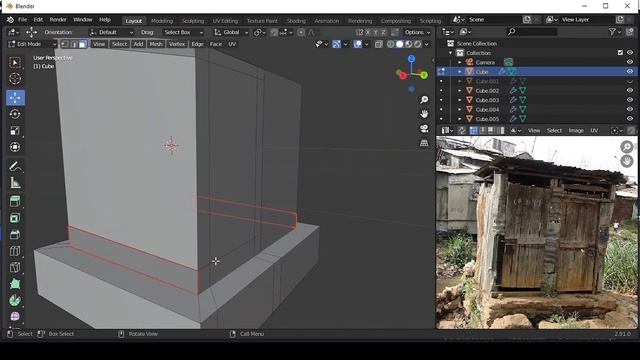Switch to wireframe viewport shading
This screenshot has height=360, width=640.
point(391,44)
